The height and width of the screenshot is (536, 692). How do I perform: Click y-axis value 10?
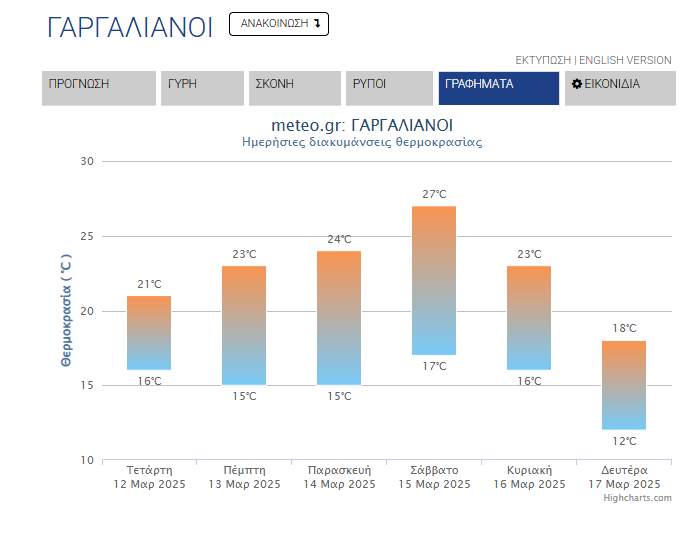pos(87,461)
